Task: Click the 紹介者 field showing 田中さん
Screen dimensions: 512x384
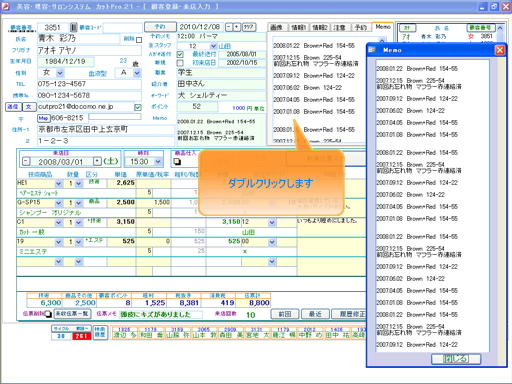Action: click(221, 84)
